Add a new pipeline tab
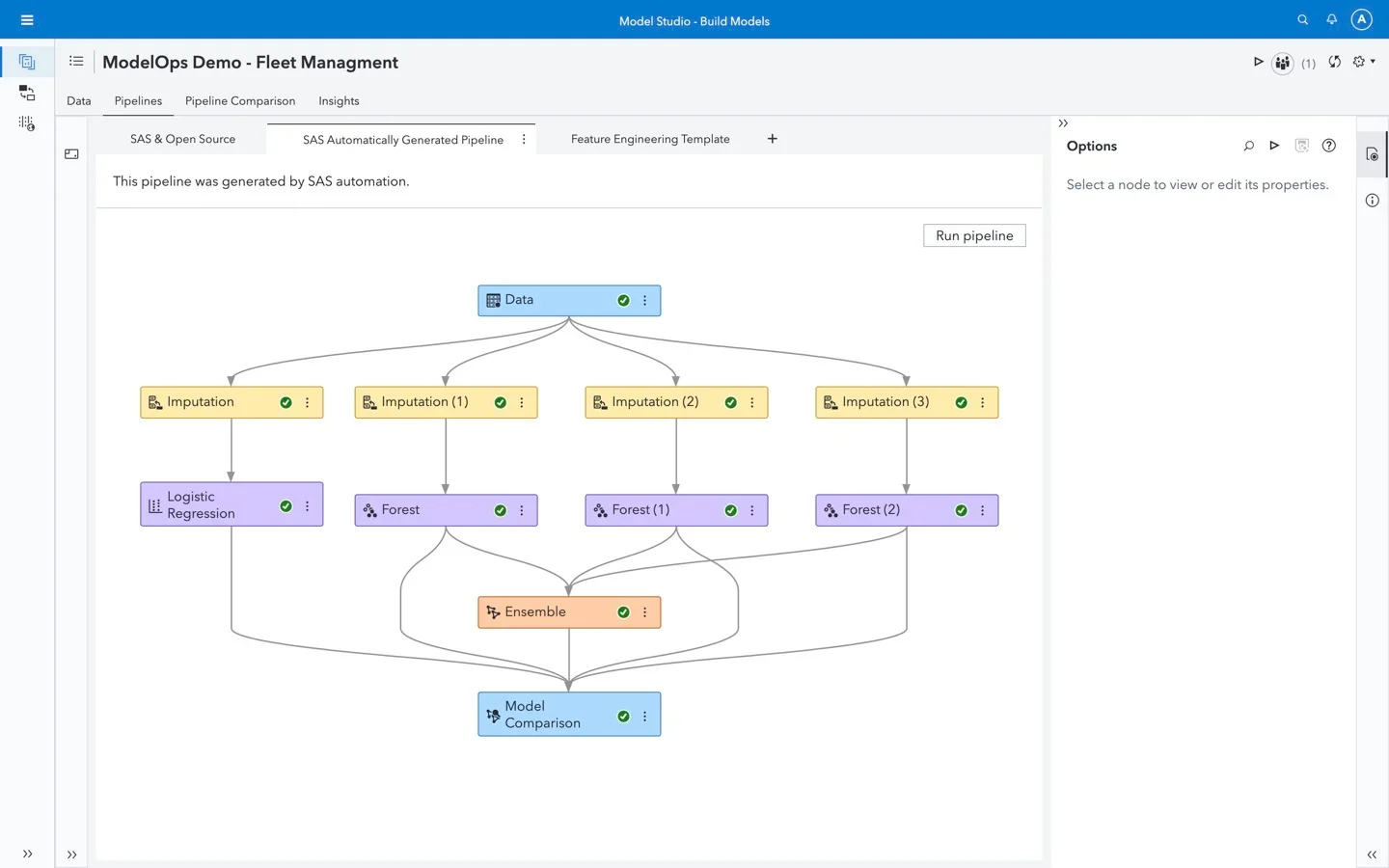 coord(772,139)
